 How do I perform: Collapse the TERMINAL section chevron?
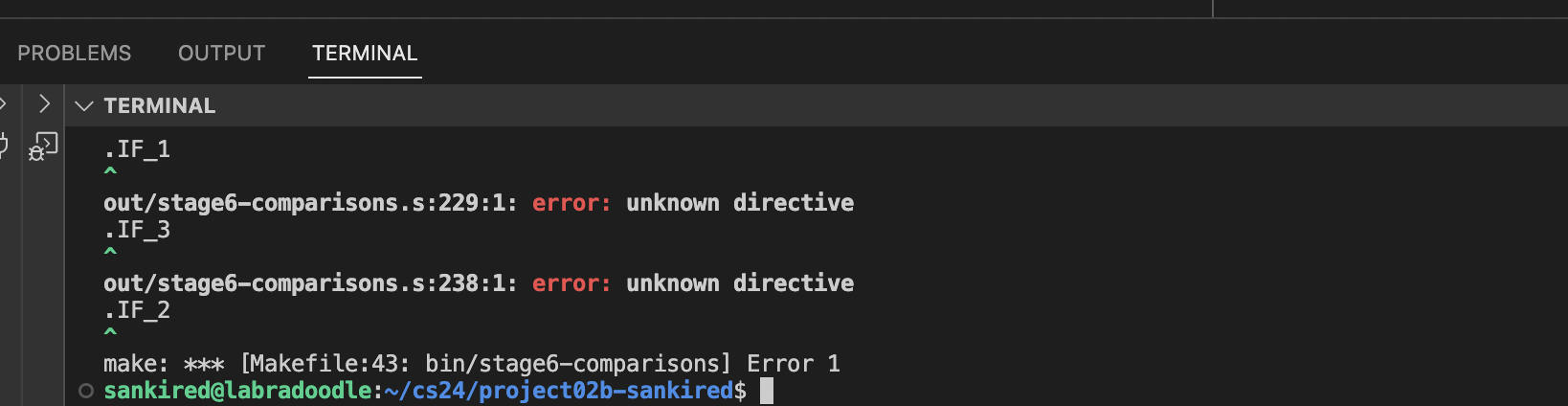[x=84, y=105]
